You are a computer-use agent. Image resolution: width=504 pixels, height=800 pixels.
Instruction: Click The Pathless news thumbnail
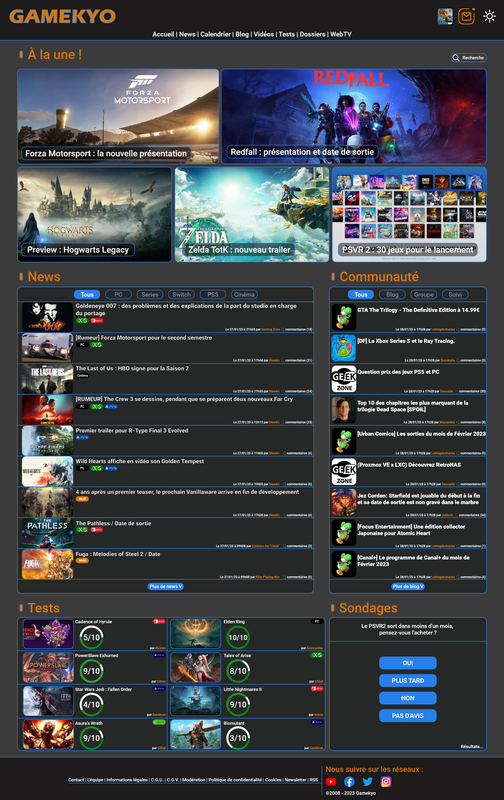pyautogui.click(x=47, y=533)
